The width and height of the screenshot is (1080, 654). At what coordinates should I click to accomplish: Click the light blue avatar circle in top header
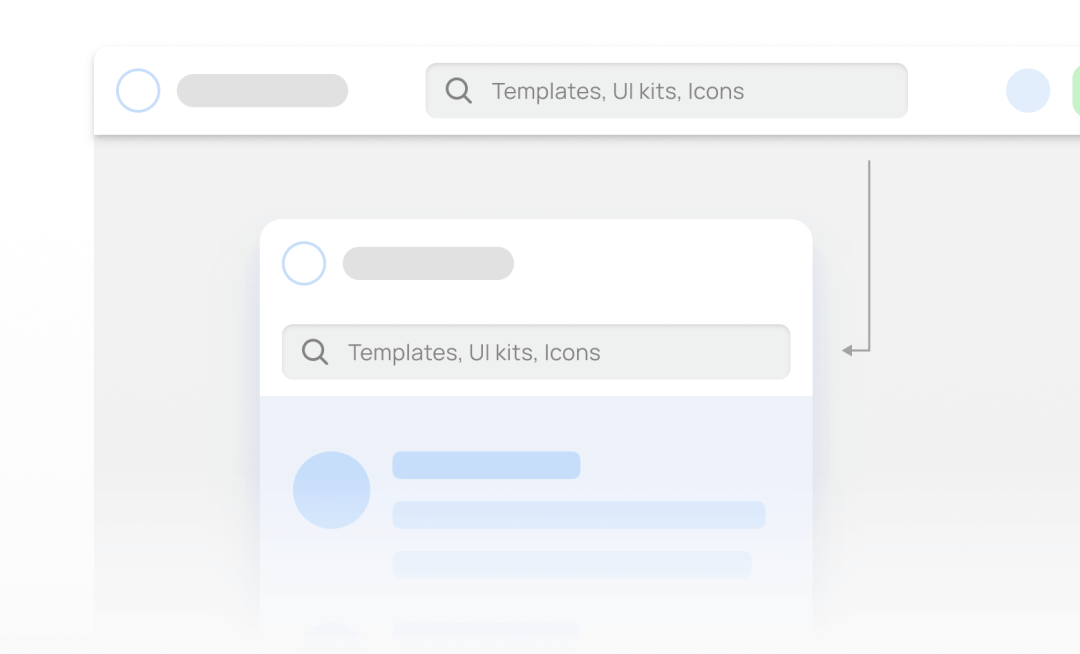(x=1028, y=91)
